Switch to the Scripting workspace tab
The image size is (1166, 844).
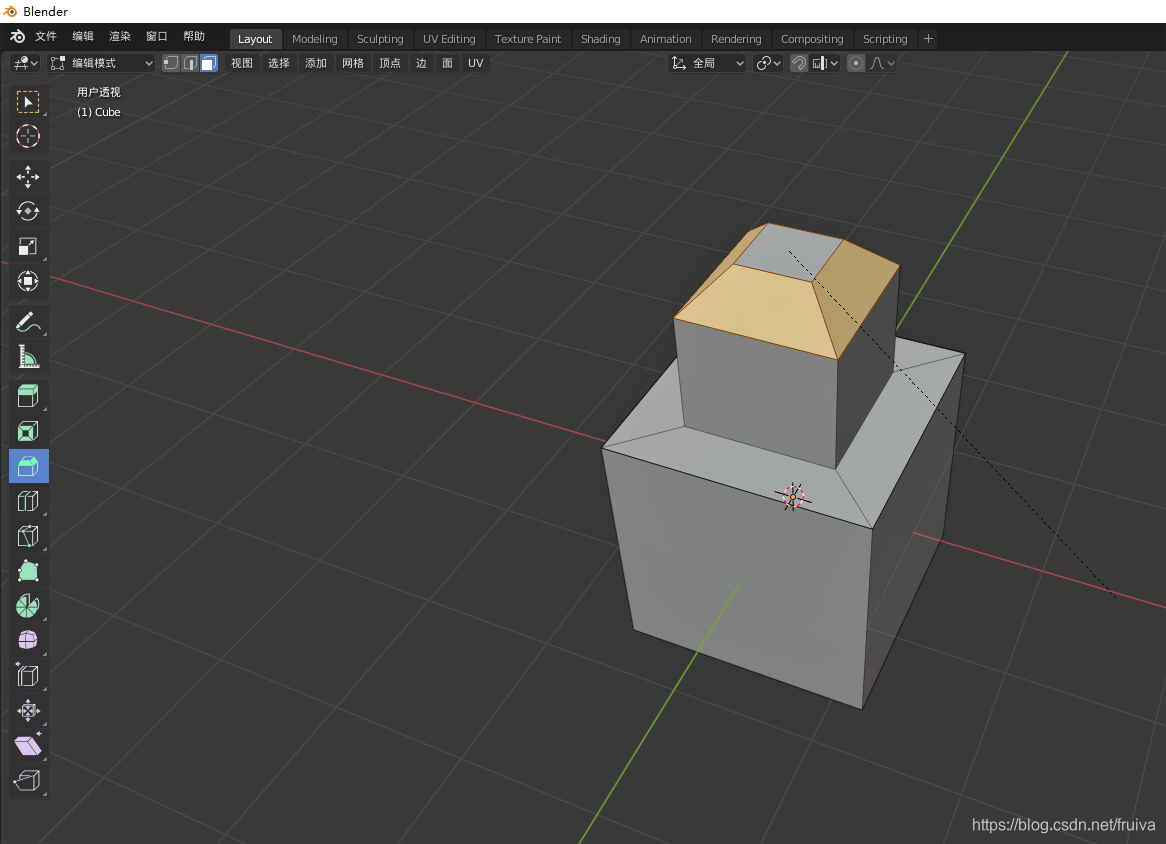point(885,39)
